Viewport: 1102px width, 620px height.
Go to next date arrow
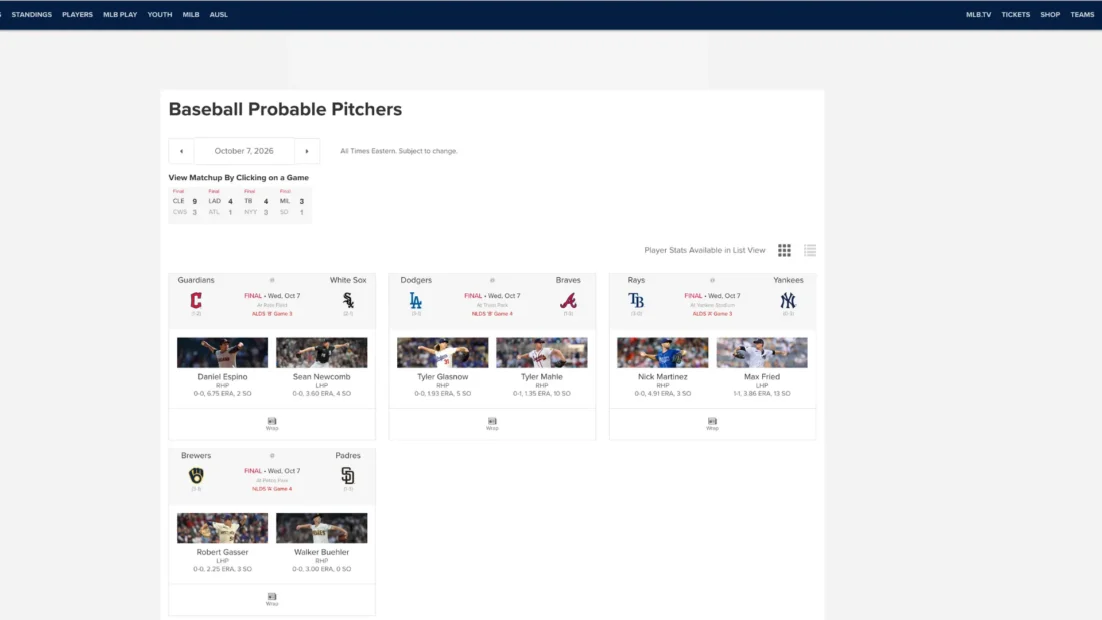tap(306, 151)
